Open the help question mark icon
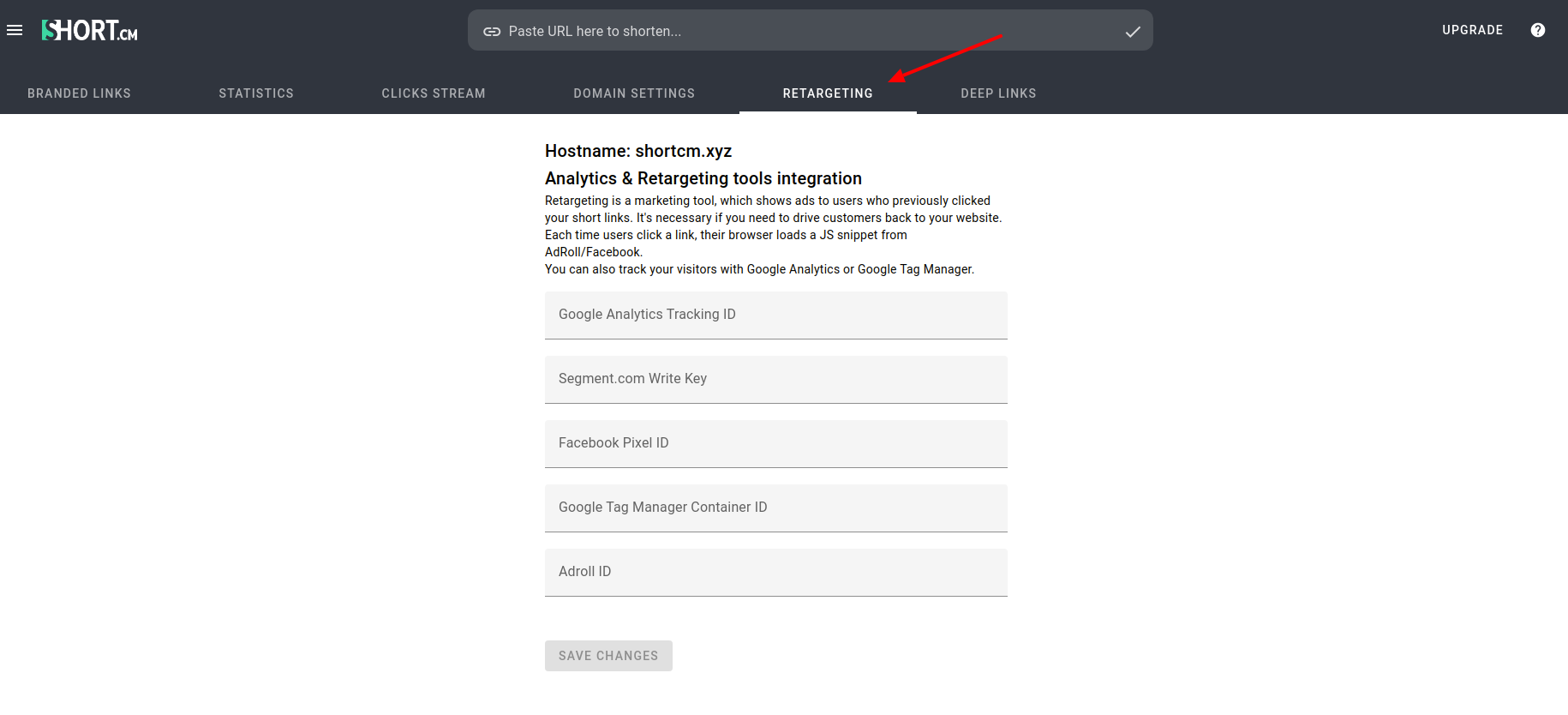The height and width of the screenshot is (715, 1568). point(1538,30)
